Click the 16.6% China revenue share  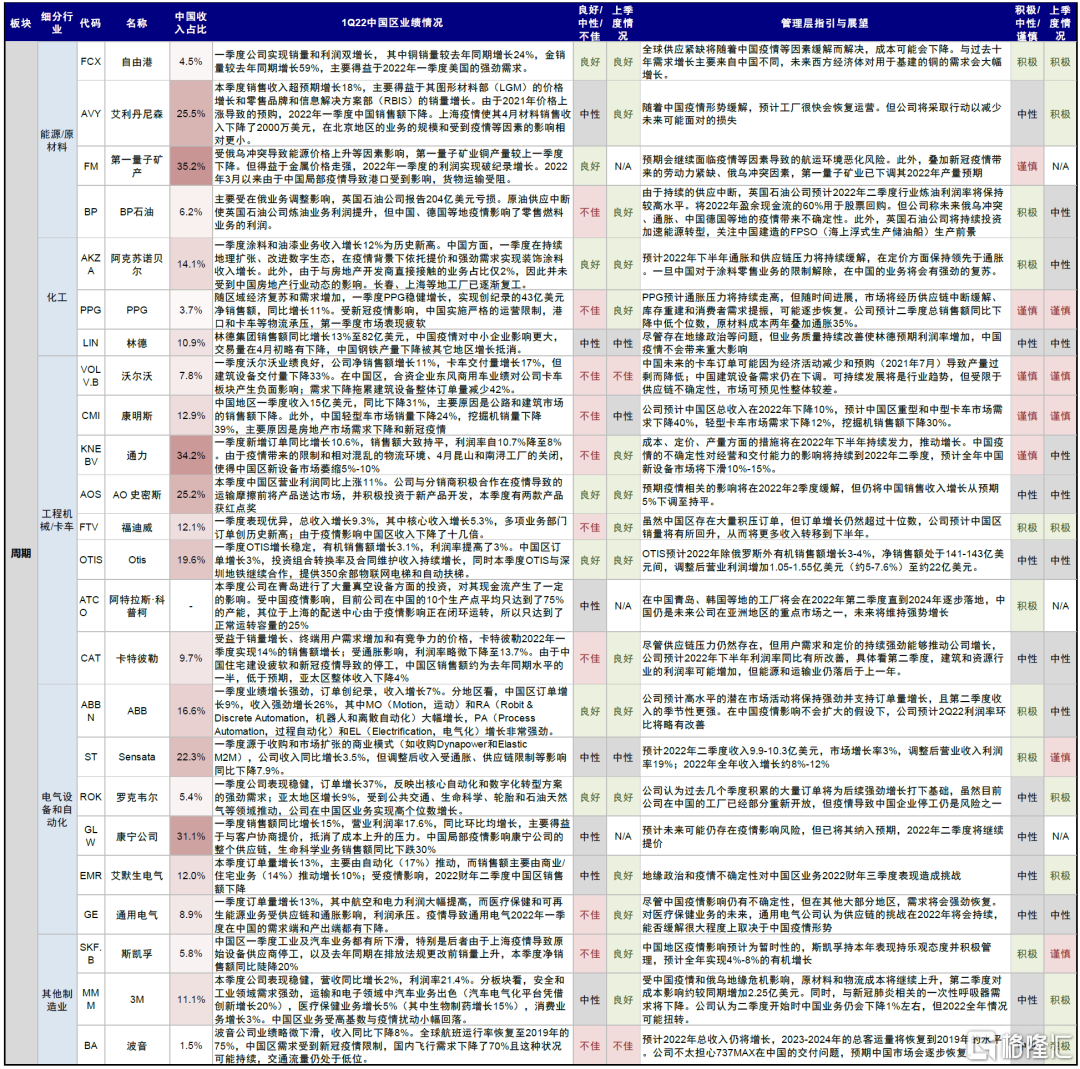click(191, 710)
